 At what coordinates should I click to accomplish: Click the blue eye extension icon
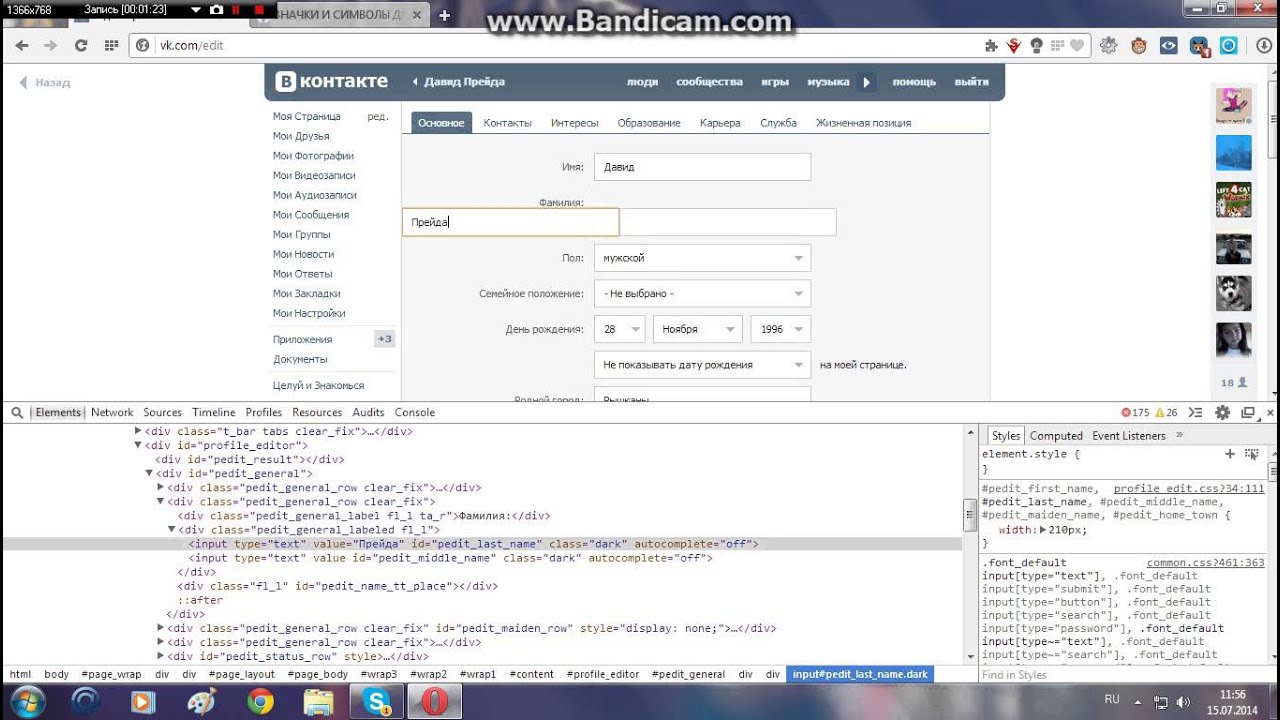click(1168, 45)
